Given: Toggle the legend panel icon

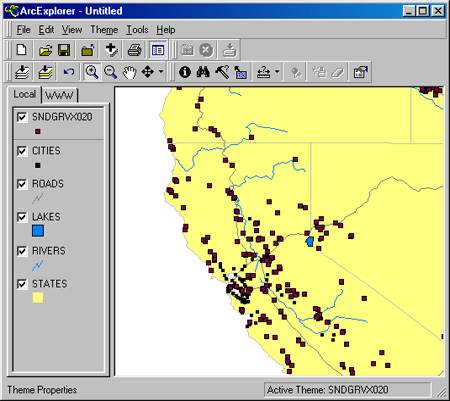Looking at the screenshot, I should [x=157, y=50].
